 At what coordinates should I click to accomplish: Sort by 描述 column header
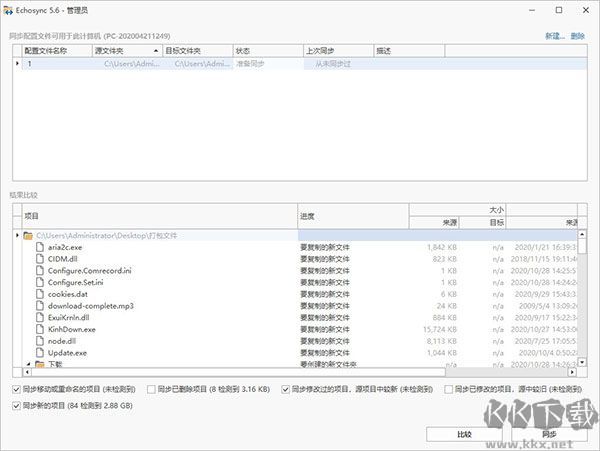coord(409,51)
